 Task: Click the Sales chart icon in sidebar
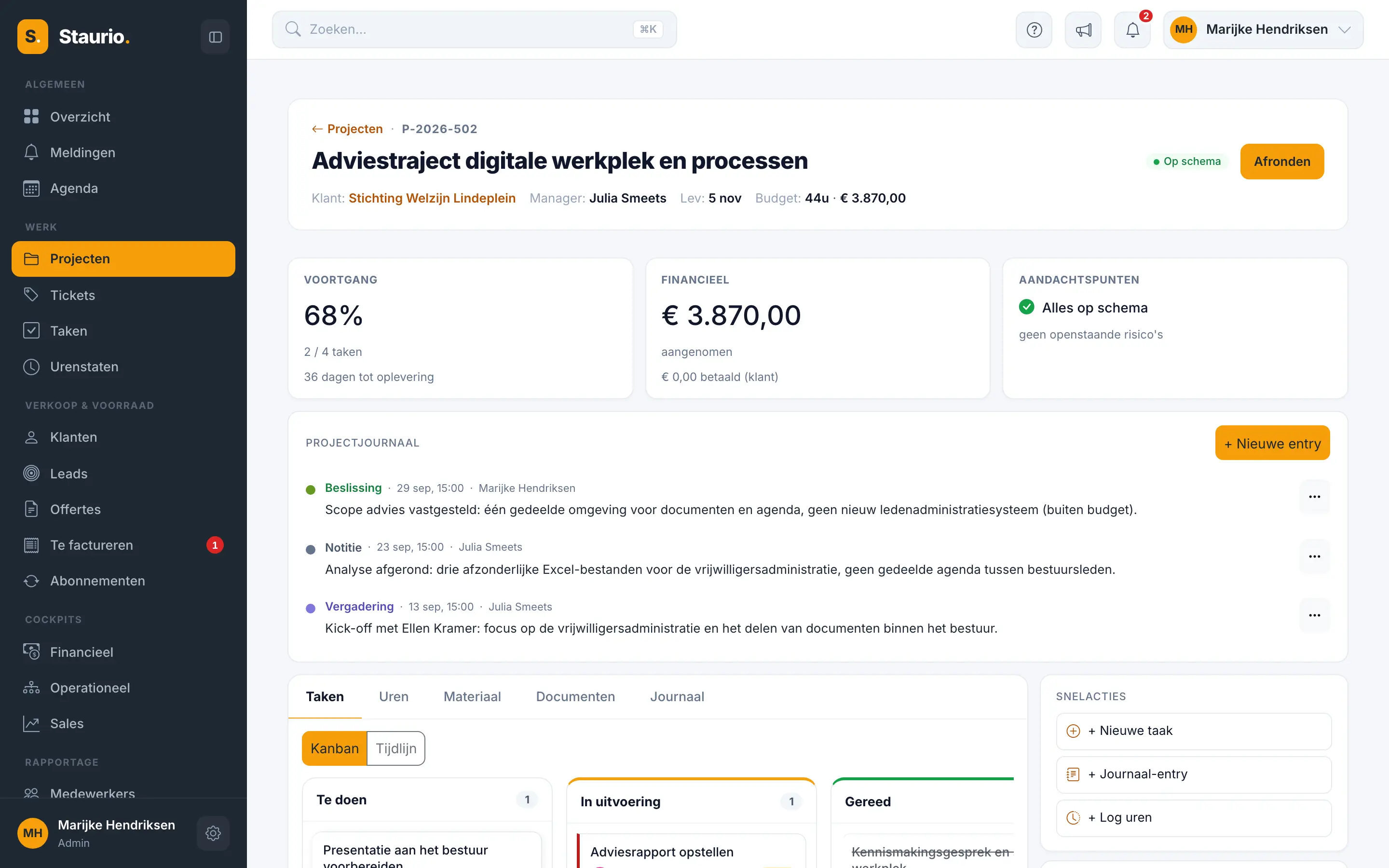tap(31, 724)
